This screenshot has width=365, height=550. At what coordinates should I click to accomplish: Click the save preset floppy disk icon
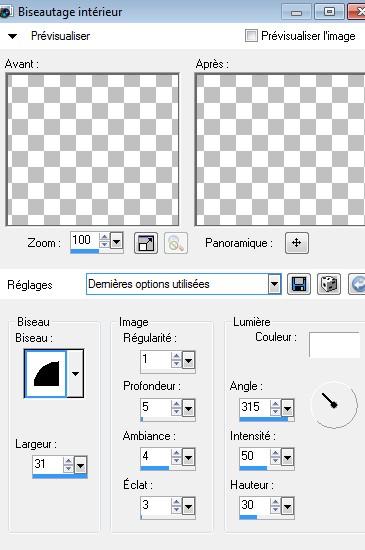(299, 284)
